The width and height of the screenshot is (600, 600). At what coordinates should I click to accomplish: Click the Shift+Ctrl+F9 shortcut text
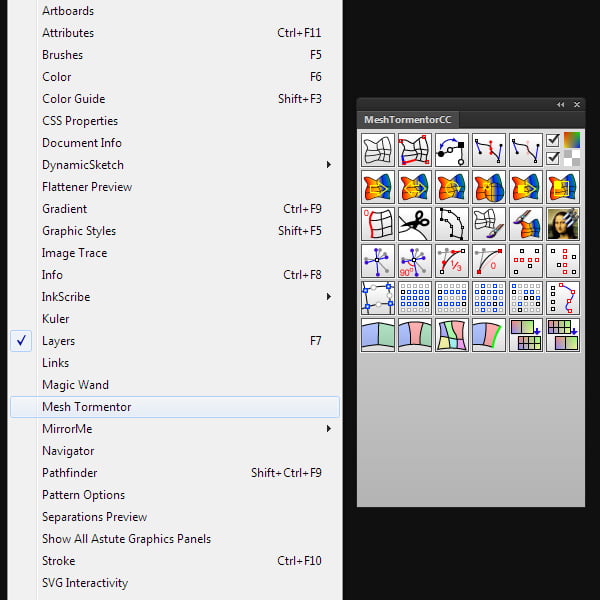click(x=286, y=473)
